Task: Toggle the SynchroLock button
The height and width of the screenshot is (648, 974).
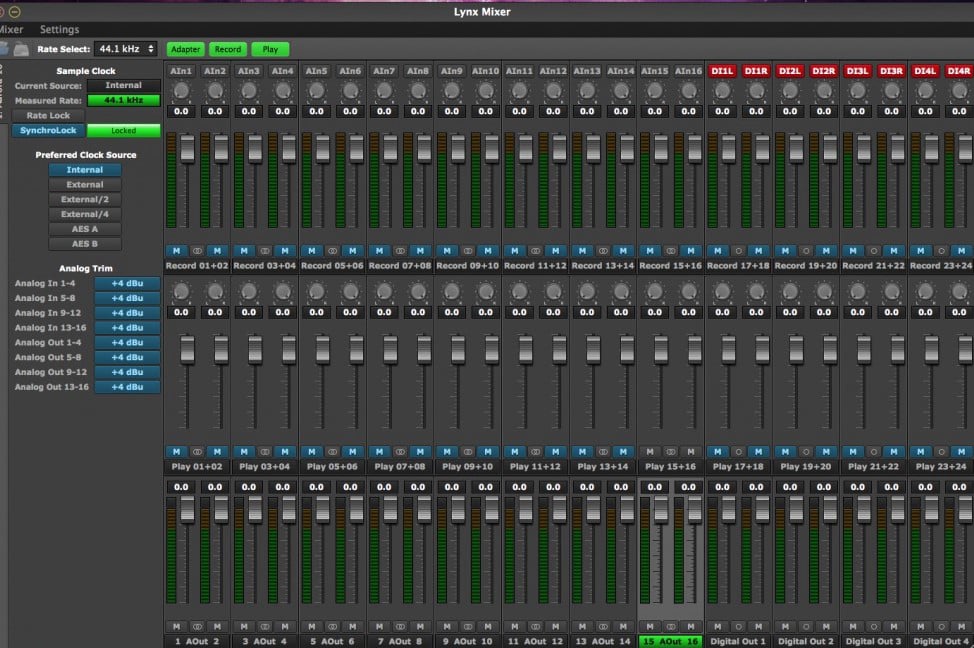Action: 48,131
